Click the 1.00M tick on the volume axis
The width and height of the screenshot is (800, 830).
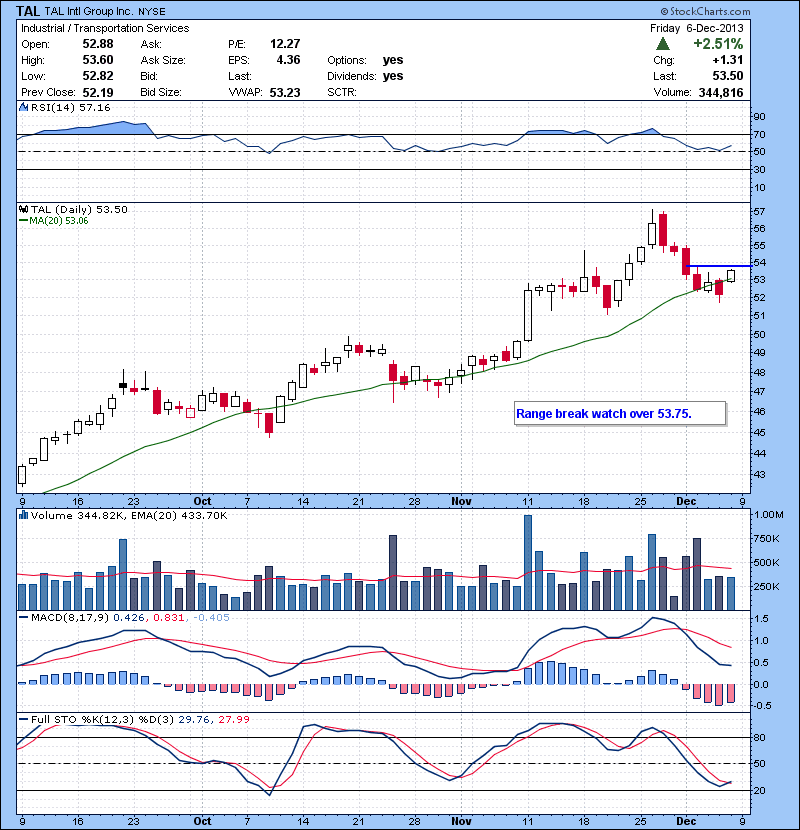[x=769, y=515]
